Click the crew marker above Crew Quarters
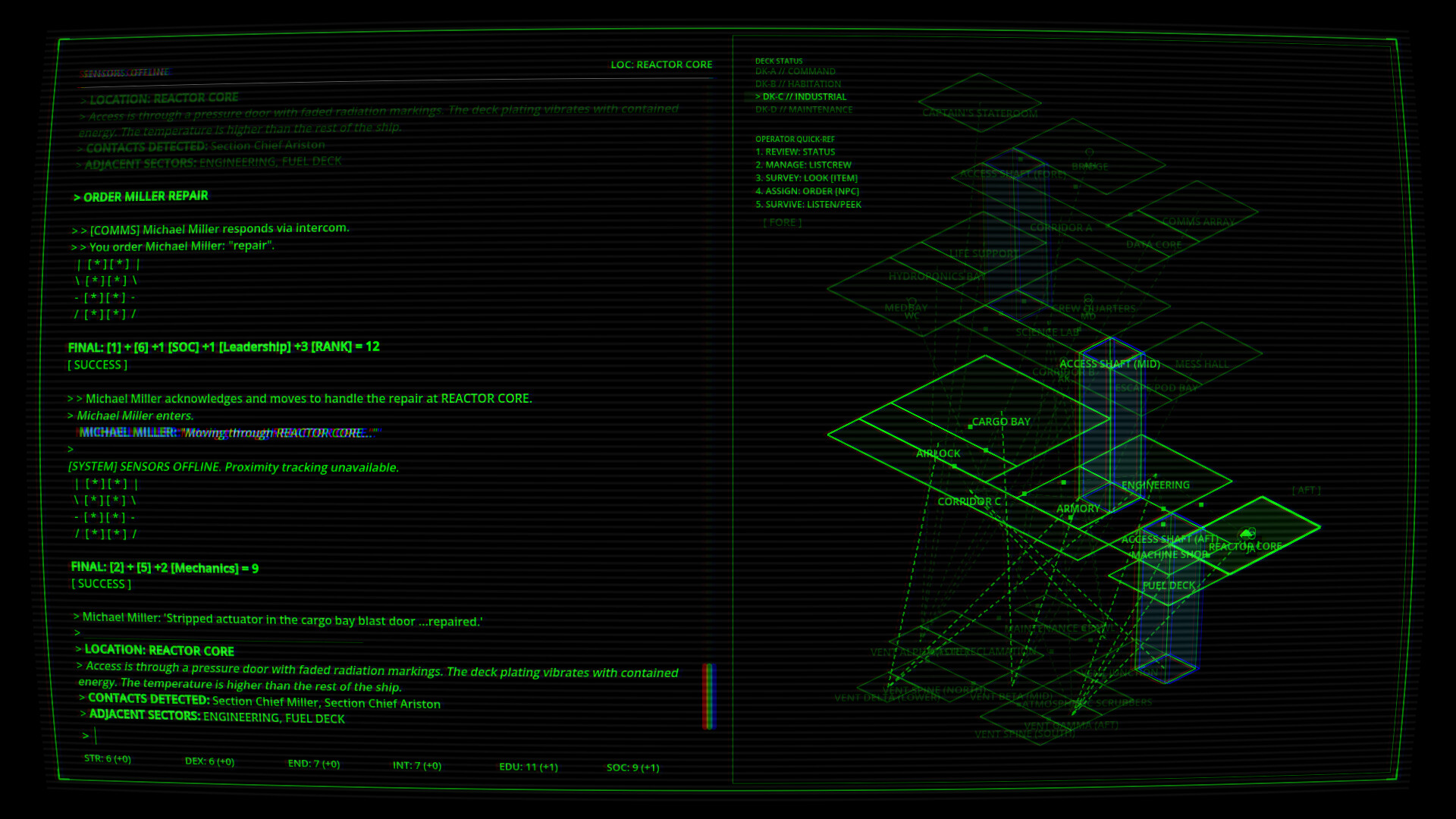Viewport: 1456px width, 819px height. coord(1088,299)
